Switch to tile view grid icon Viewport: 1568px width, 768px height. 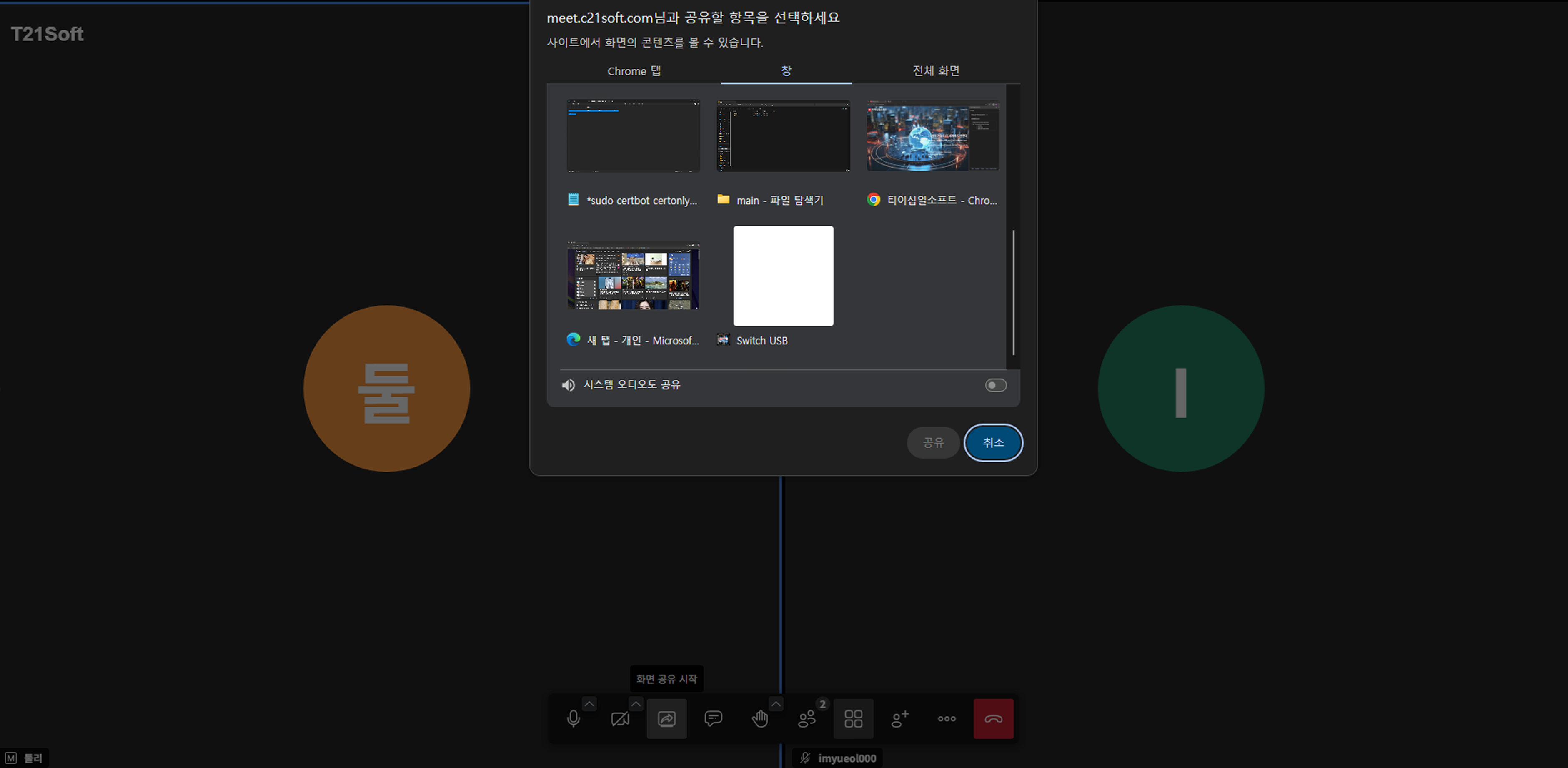coord(853,719)
